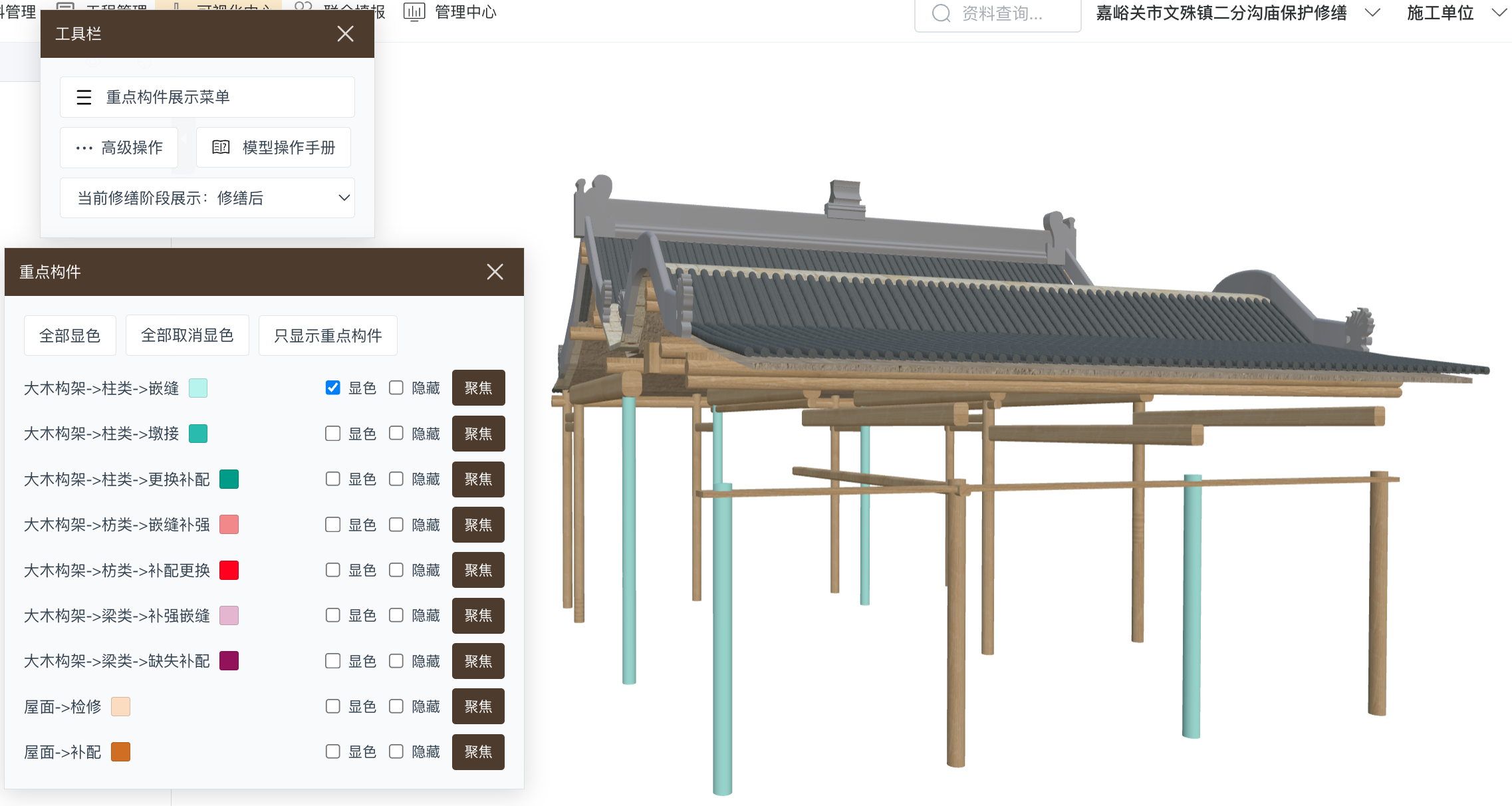Enable 显色 for 屋面->补配
This screenshot has width=1512, height=806.
[332, 751]
